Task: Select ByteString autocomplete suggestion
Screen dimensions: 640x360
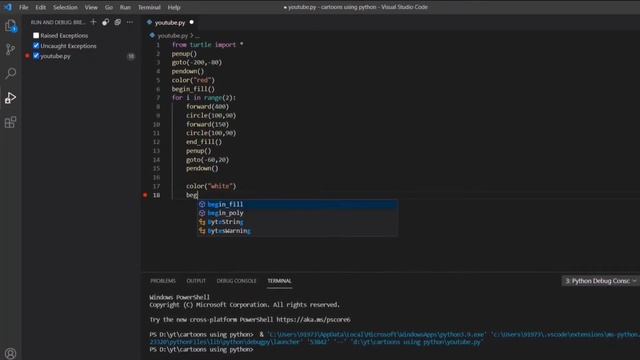Action: tap(298, 222)
